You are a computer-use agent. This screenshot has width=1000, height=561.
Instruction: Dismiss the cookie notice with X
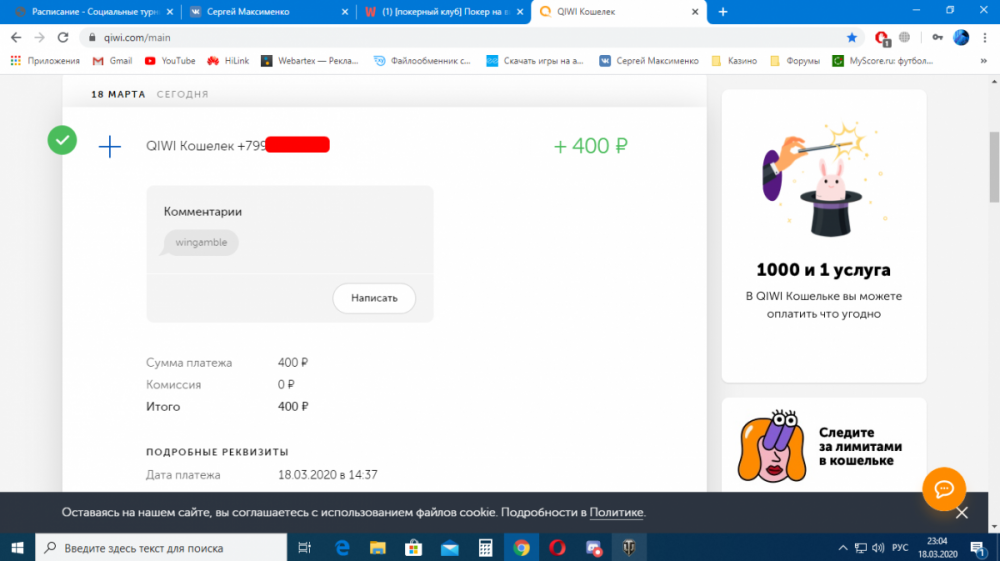[961, 512]
